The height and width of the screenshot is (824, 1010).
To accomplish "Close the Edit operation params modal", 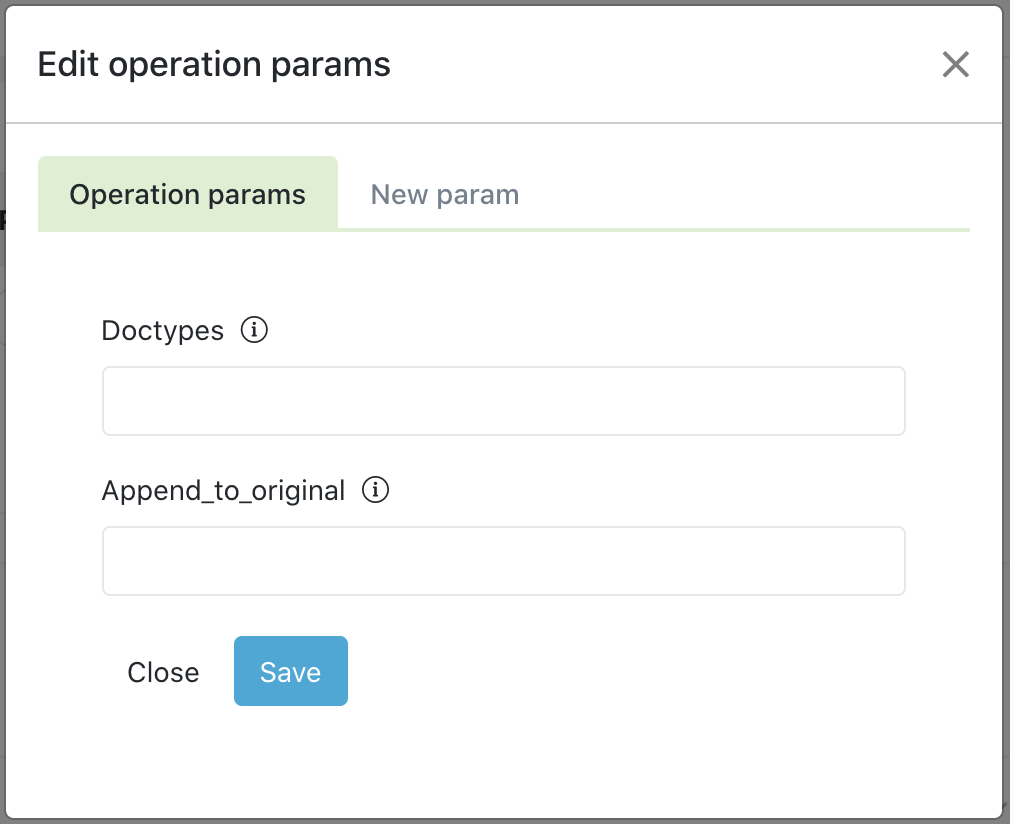I will point(955,65).
